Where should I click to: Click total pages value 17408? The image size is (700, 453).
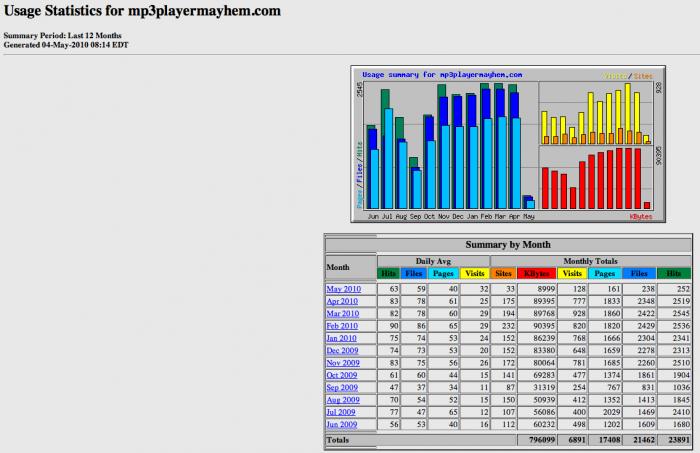(x=609, y=440)
